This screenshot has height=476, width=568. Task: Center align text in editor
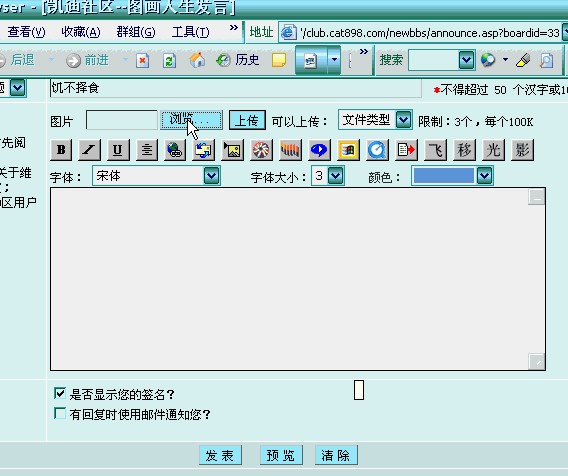pyautogui.click(x=147, y=150)
